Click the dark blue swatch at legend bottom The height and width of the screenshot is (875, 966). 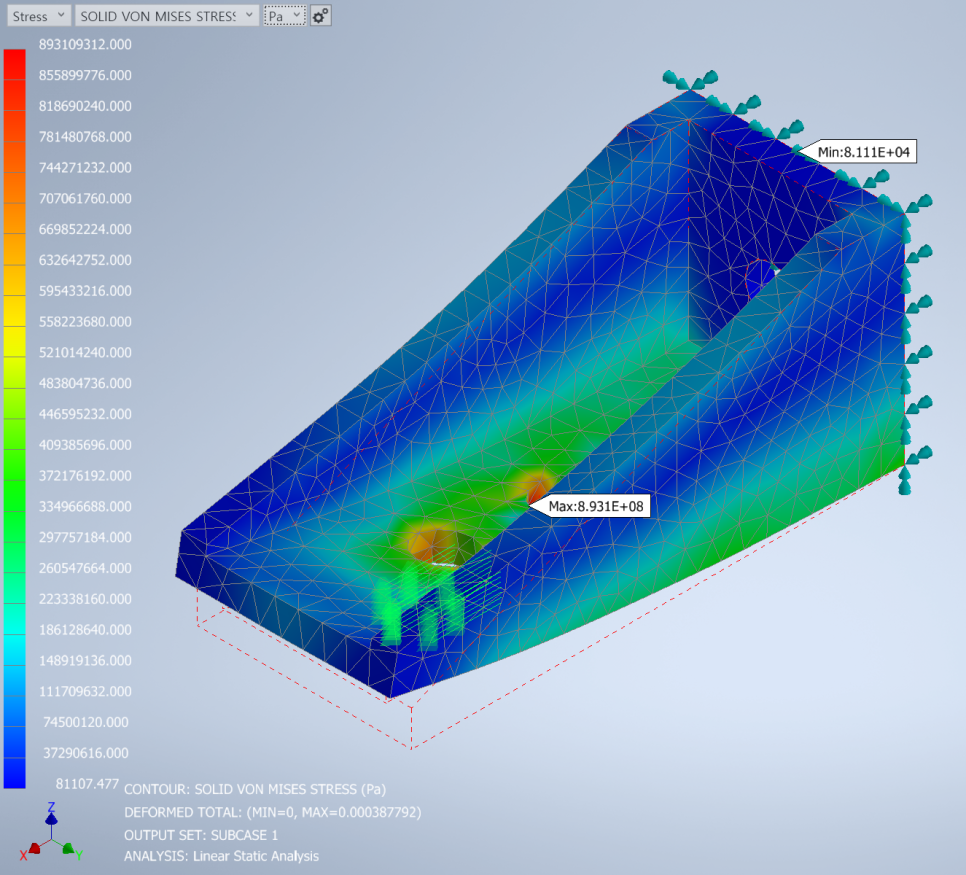[x=14, y=770]
